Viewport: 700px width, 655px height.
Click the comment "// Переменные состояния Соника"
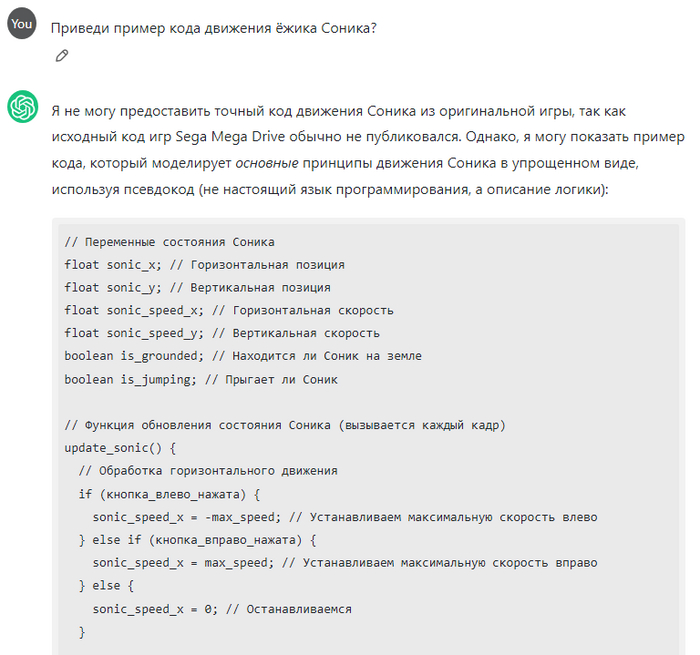(169, 243)
